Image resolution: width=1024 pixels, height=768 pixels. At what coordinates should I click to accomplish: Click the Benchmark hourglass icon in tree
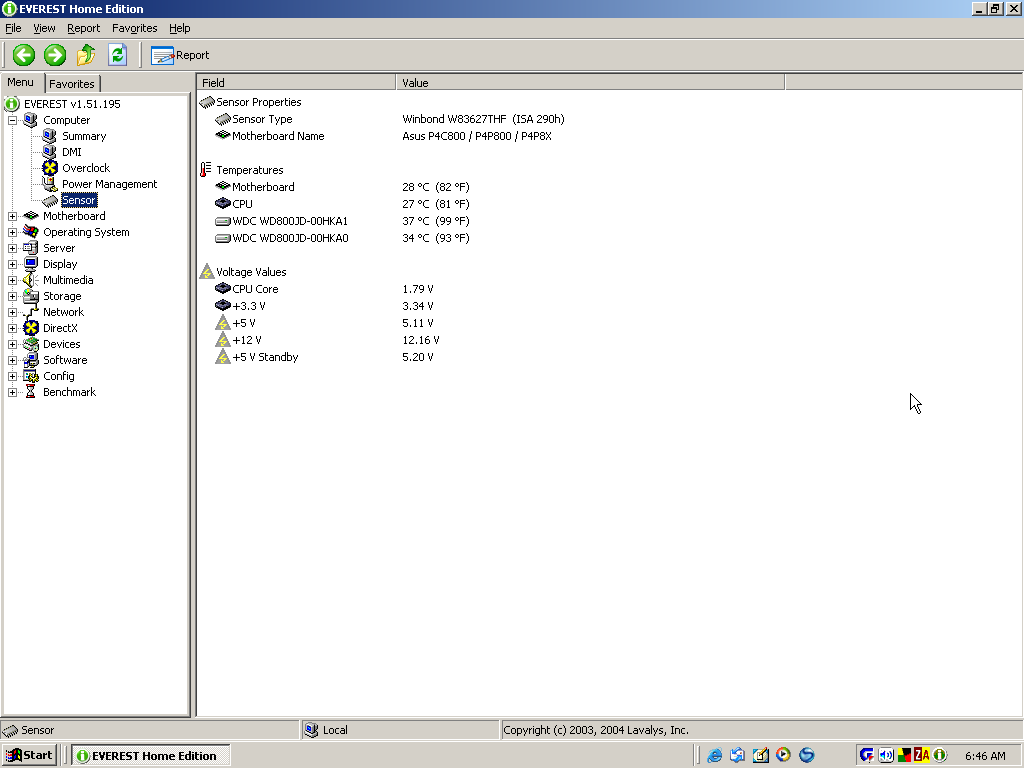click(31, 392)
